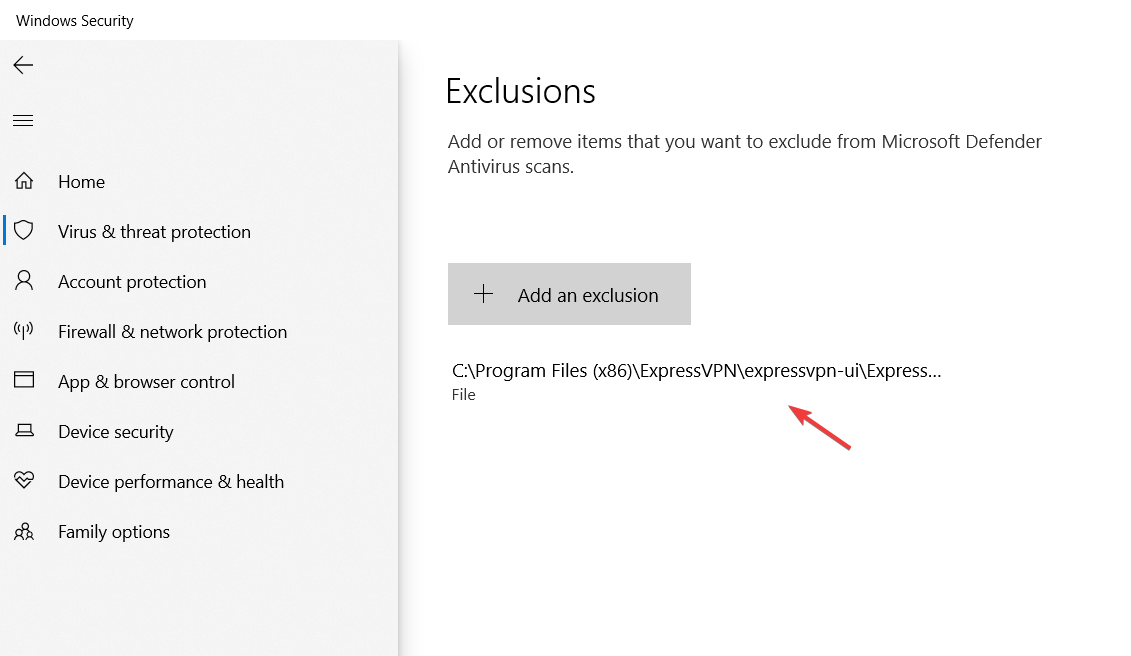Open Account protection section label
This screenshot has height=656, width=1131.
pos(132,282)
